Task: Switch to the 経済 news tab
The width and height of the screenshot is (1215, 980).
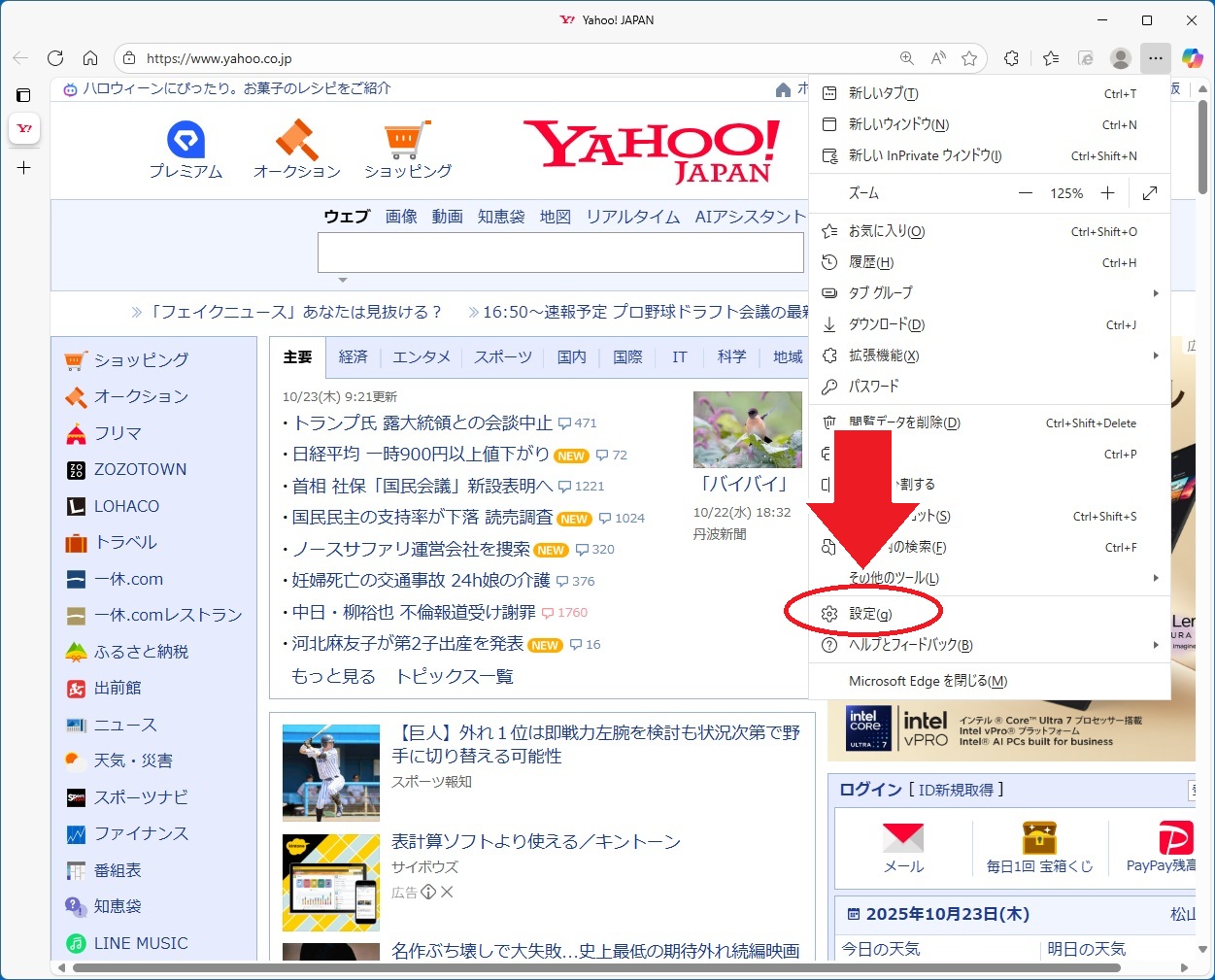Action: pyautogui.click(x=353, y=357)
